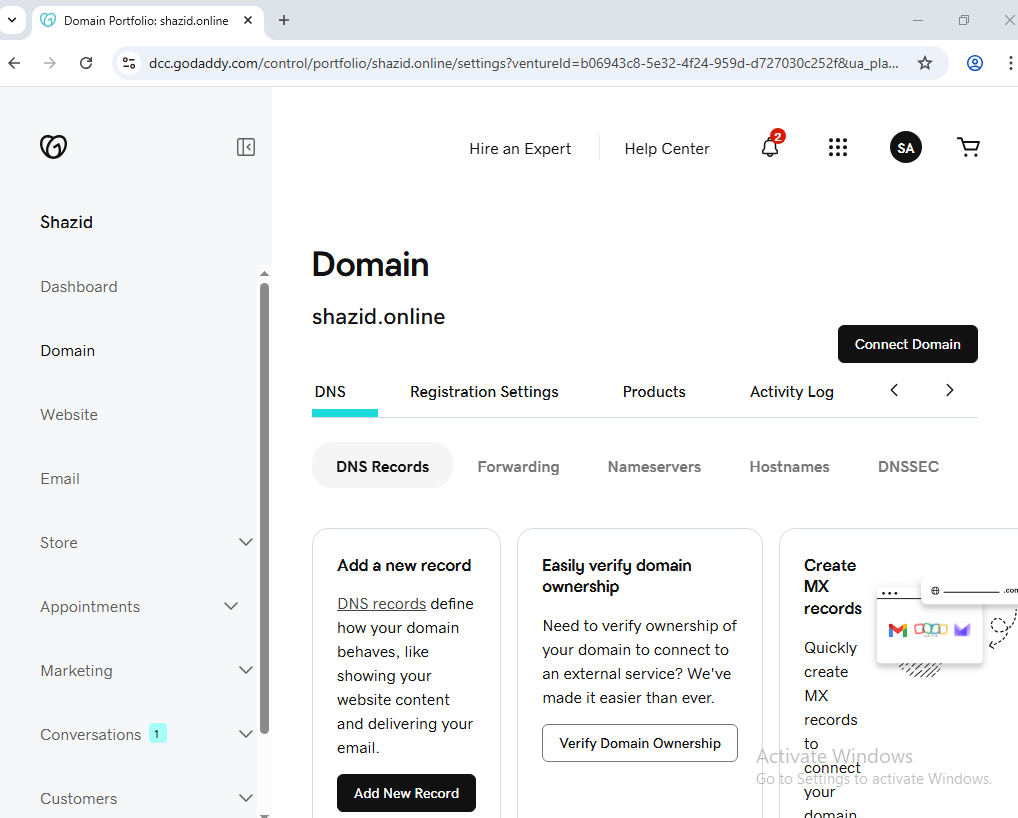Select the DNSSEC sub-tab
Viewport: 1018px width, 818px height.
(x=908, y=467)
